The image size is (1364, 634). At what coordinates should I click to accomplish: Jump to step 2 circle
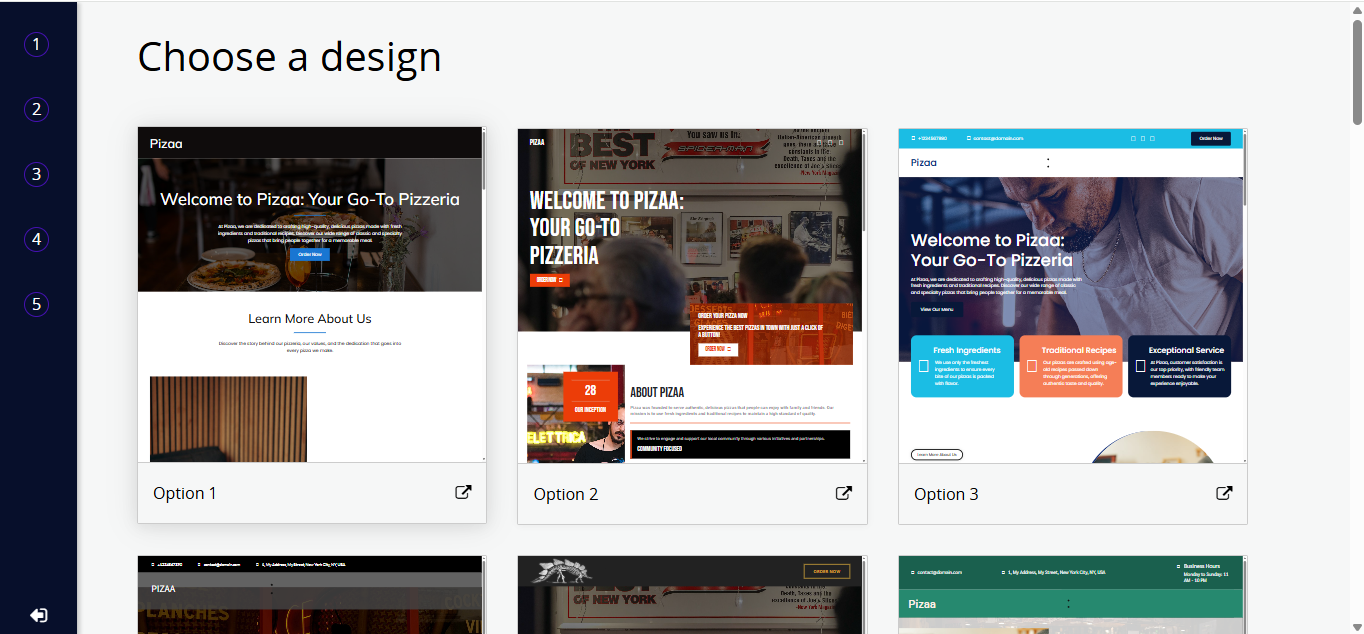tap(37, 110)
